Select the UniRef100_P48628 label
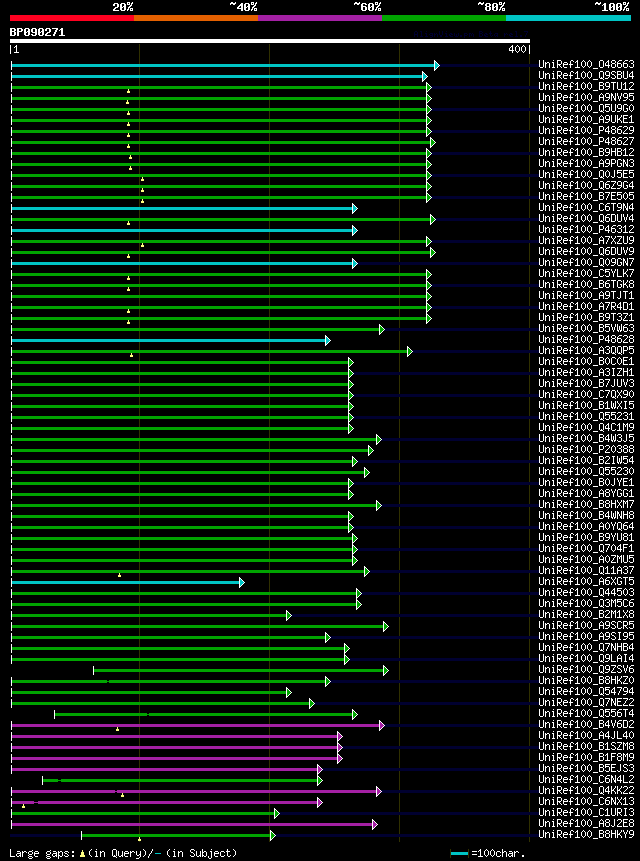 click(x=586, y=339)
